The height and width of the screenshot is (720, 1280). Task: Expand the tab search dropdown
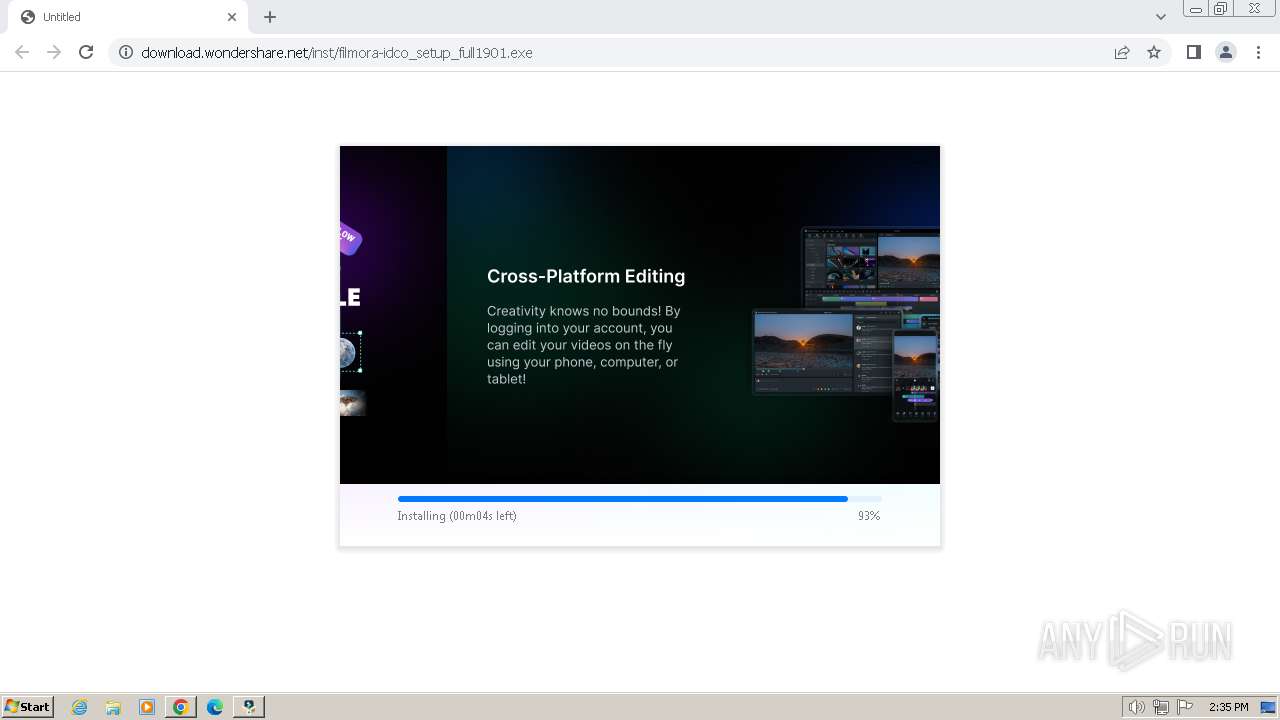tap(1160, 17)
